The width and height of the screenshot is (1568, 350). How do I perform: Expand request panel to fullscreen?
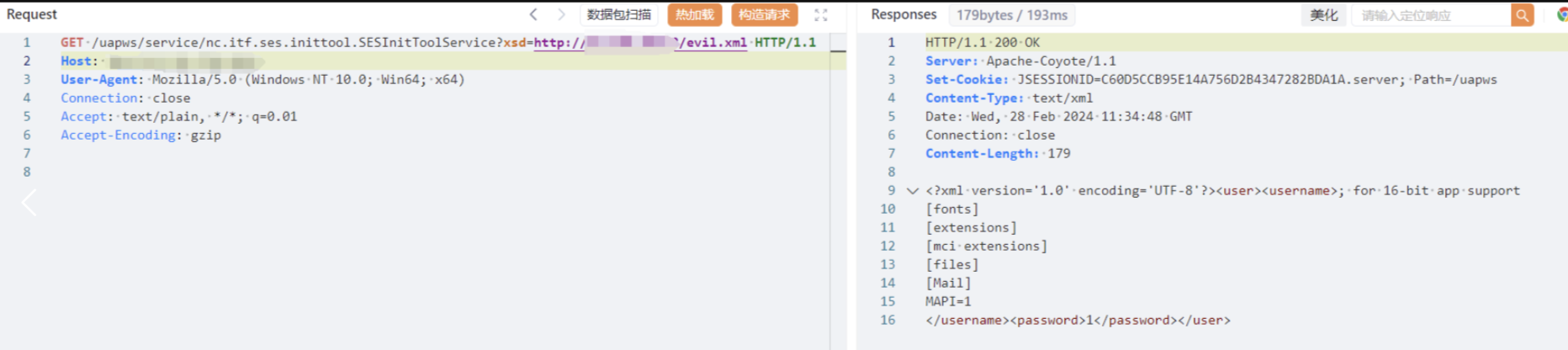tap(821, 15)
